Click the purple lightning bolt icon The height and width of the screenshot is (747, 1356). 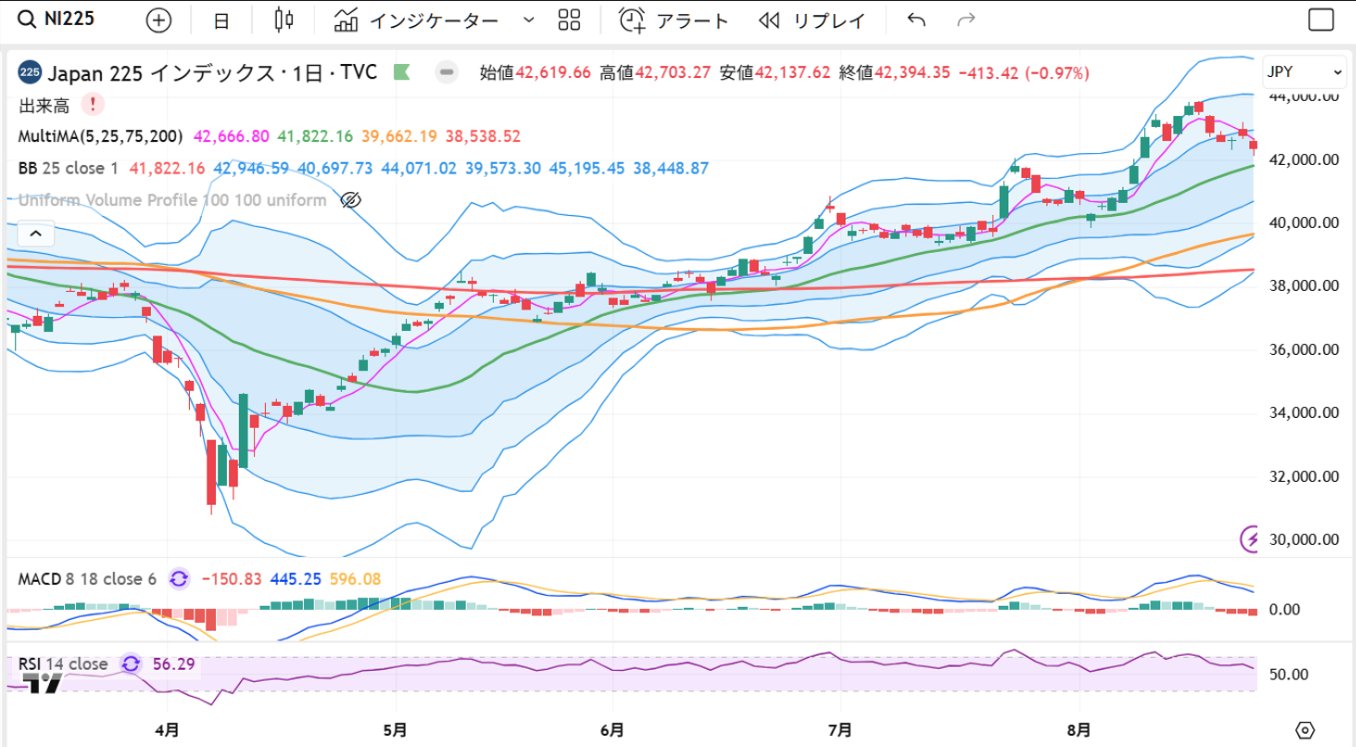(1251, 539)
